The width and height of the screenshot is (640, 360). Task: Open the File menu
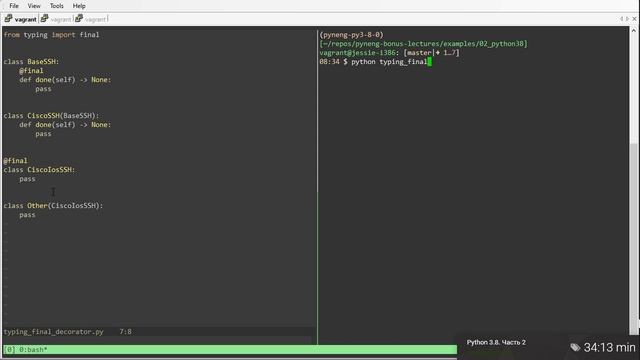pyautogui.click(x=14, y=6)
